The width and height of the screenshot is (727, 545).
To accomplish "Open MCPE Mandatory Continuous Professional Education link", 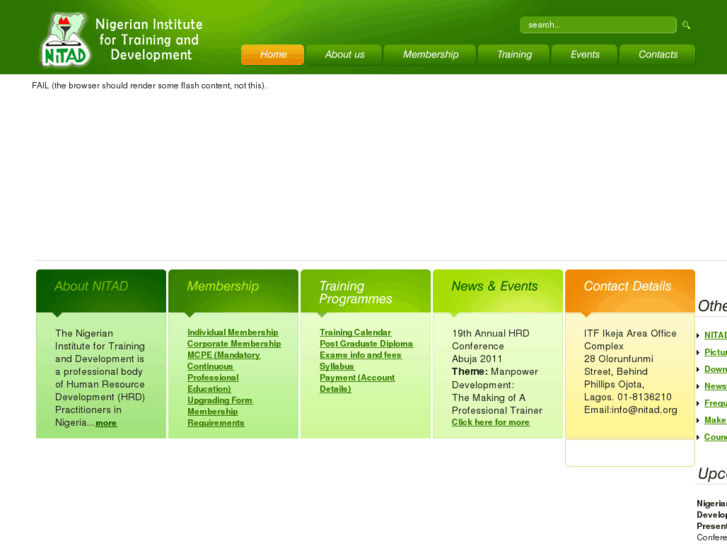I will tap(223, 372).
